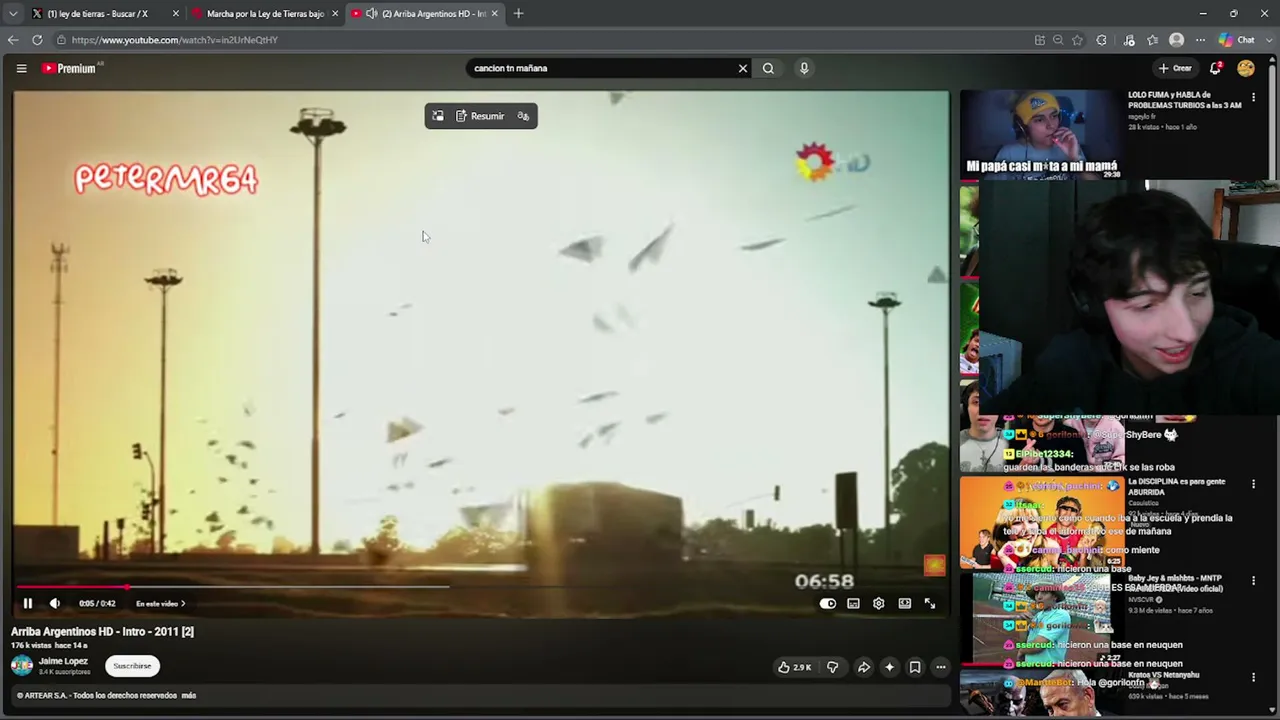Image resolution: width=1280 pixels, height=720 pixels.
Task: Like the video with 2.9 K
Action: coord(795,667)
